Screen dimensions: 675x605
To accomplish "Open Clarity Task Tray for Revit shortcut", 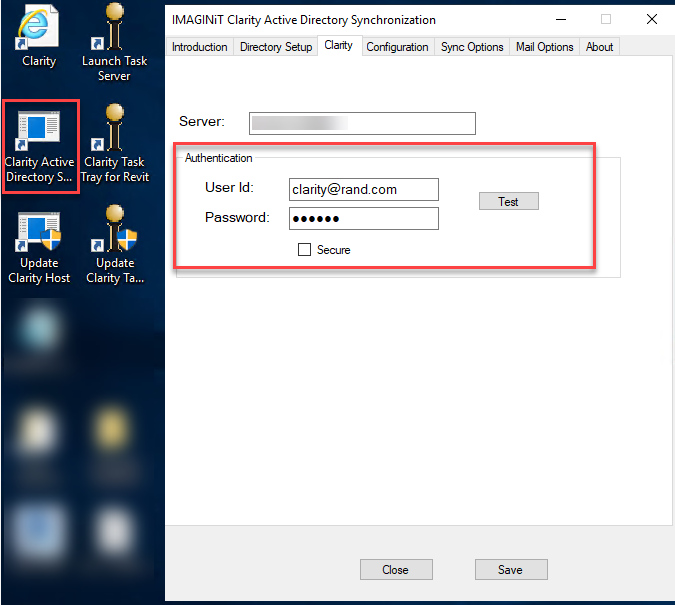I will coord(114,130).
